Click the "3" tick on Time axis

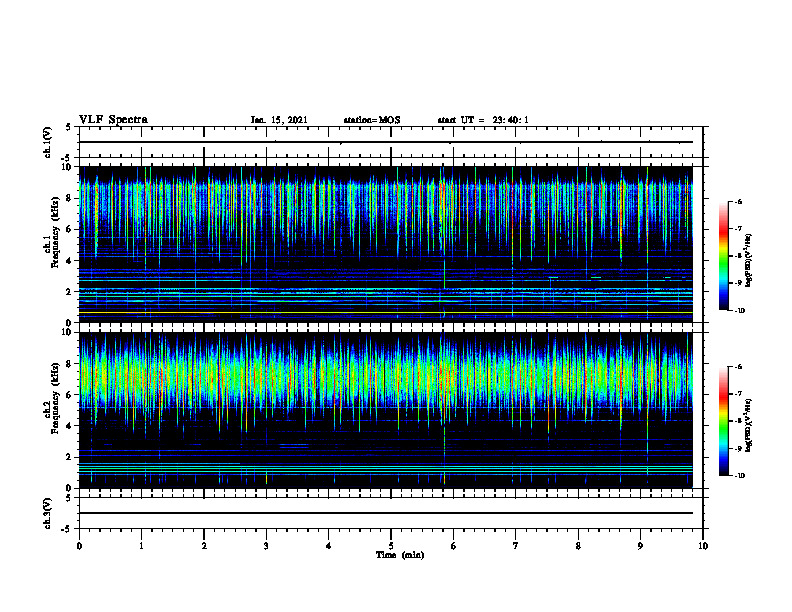pos(266,546)
